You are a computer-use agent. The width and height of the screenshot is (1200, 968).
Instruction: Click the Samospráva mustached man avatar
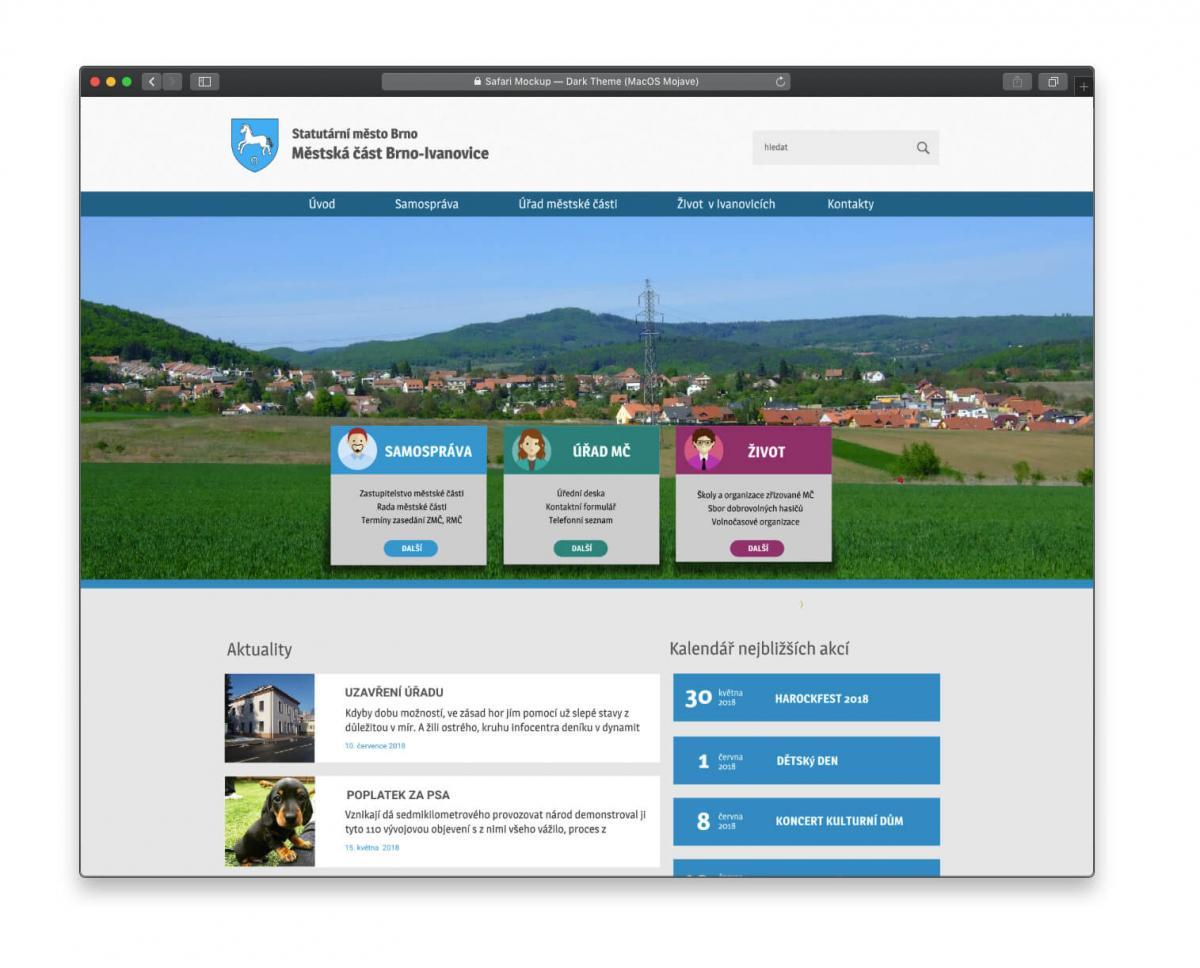coord(357,450)
